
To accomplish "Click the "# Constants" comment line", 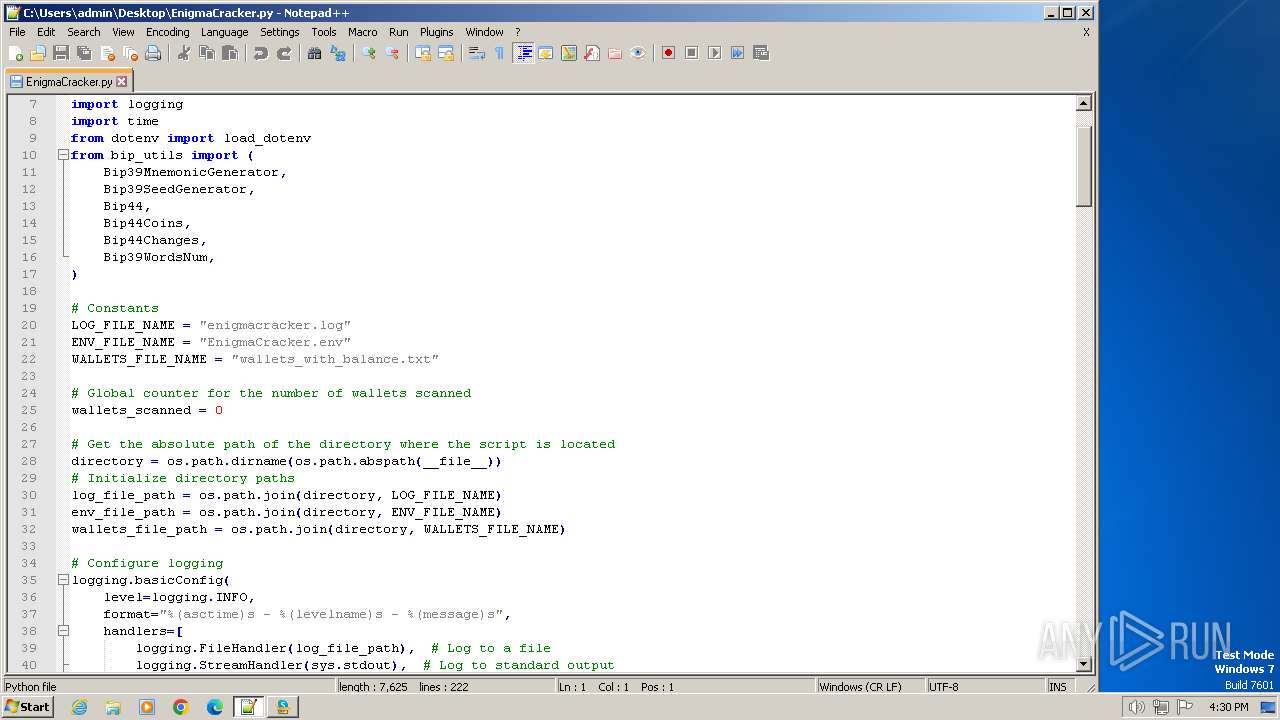I will tap(115, 308).
